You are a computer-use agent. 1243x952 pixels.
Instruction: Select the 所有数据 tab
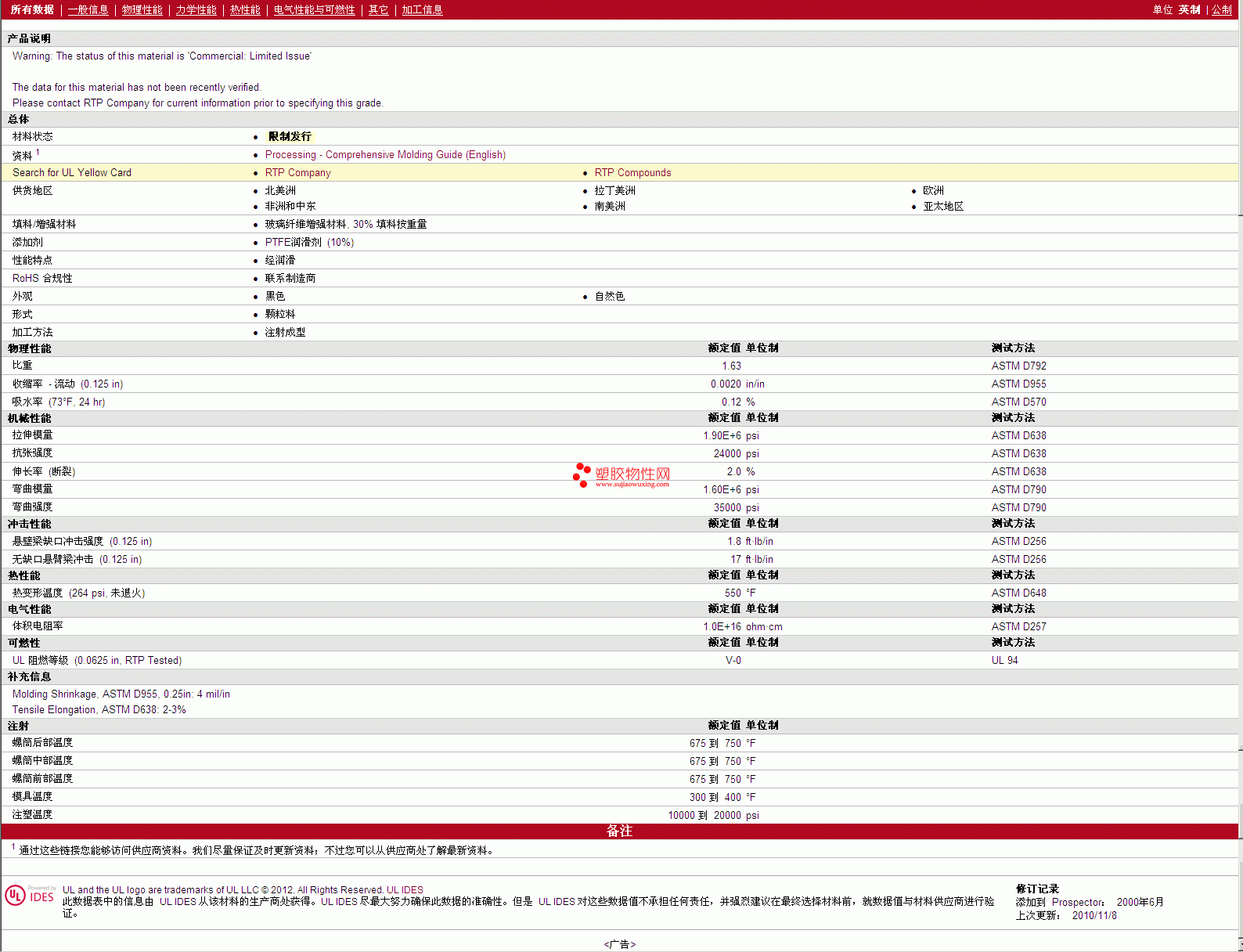(x=32, y=10)
